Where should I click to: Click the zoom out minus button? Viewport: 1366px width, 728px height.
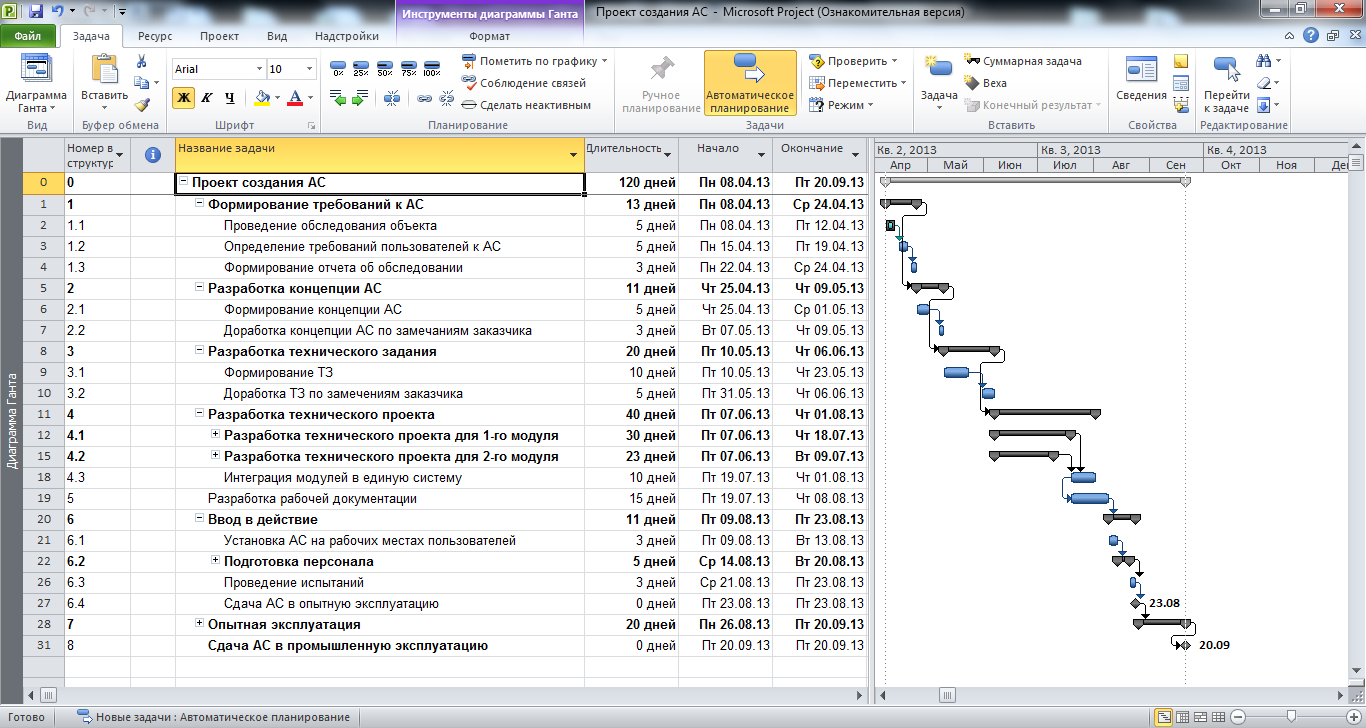(x=1239, y=717)
